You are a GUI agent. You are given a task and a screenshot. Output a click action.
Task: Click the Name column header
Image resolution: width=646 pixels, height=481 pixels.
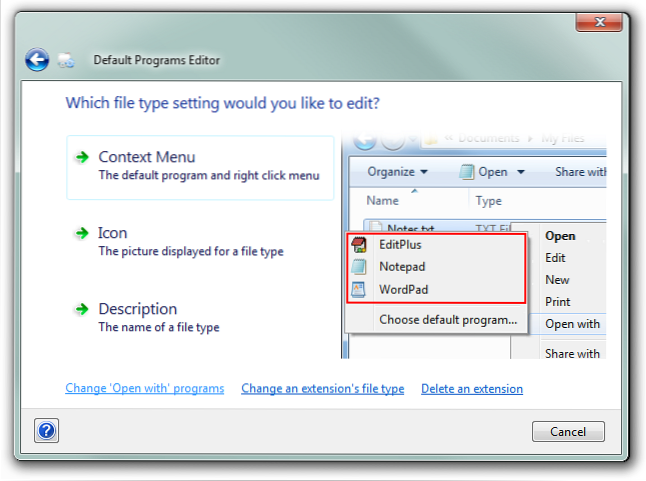pyautogui.click(x=383, y=200)
